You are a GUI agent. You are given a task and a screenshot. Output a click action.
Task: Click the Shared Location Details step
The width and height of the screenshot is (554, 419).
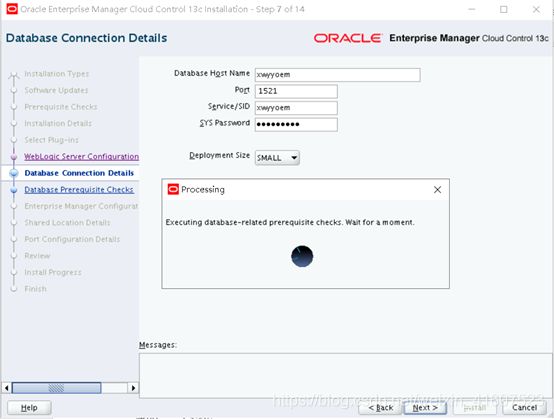click(67, 223)
